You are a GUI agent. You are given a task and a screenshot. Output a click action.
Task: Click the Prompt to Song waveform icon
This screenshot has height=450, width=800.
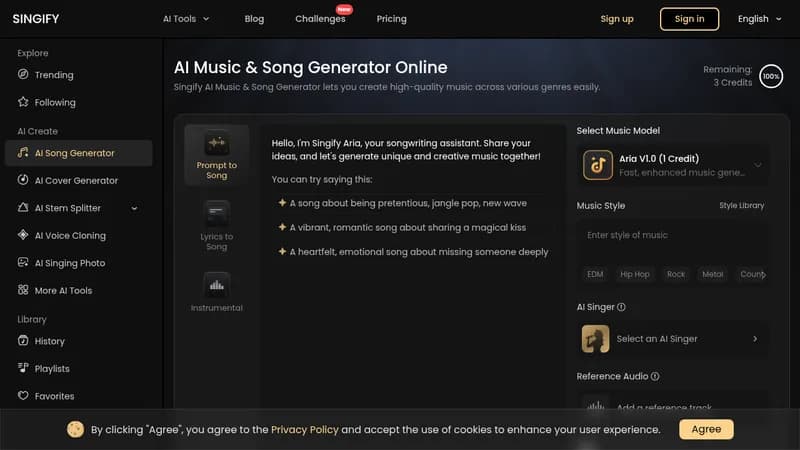[217, 143]
